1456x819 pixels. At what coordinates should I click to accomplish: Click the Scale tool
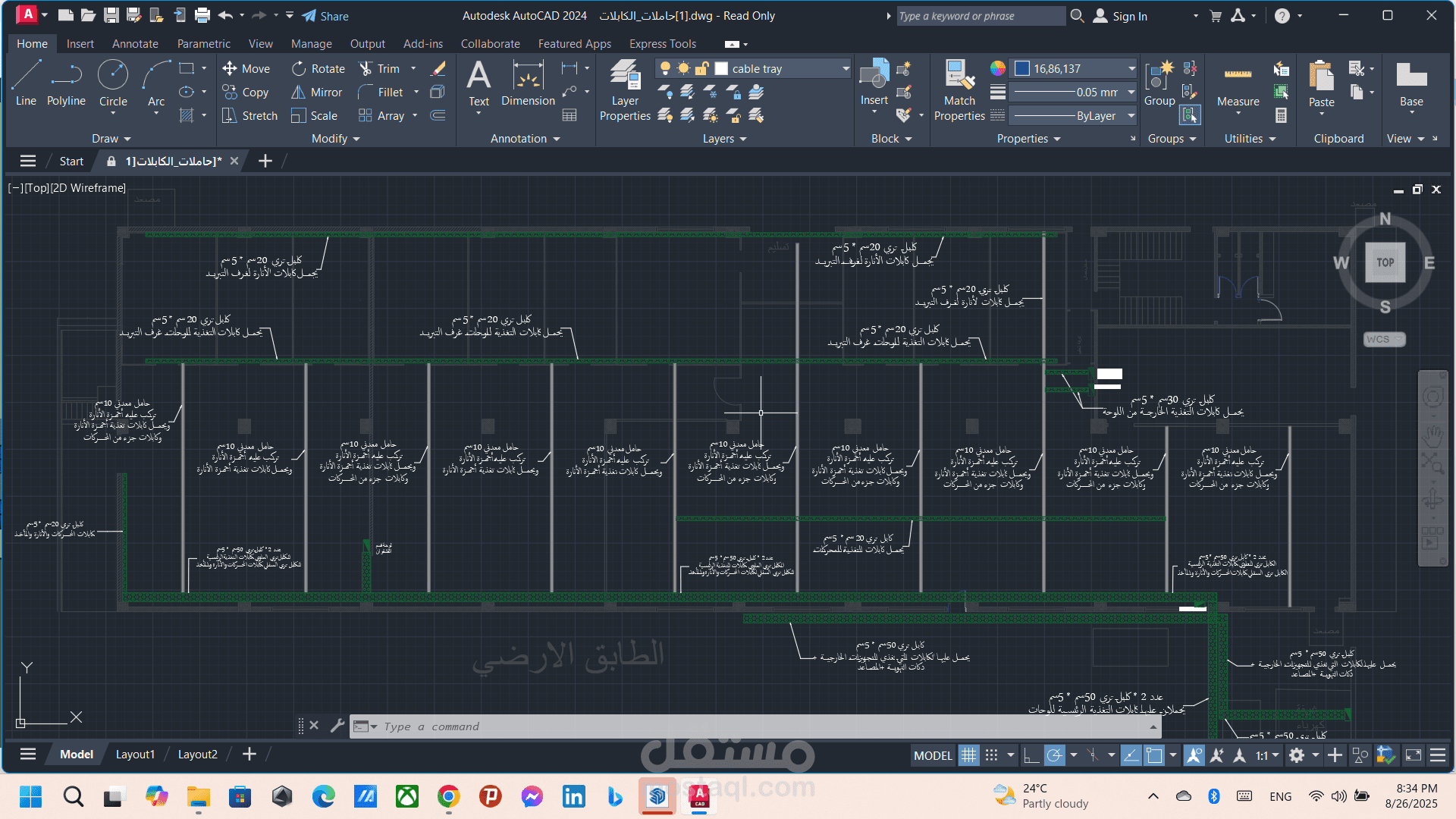point(315,115)
